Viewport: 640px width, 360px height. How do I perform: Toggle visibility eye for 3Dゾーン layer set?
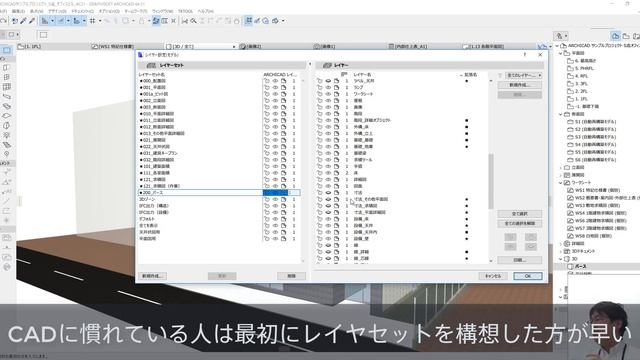275,199
